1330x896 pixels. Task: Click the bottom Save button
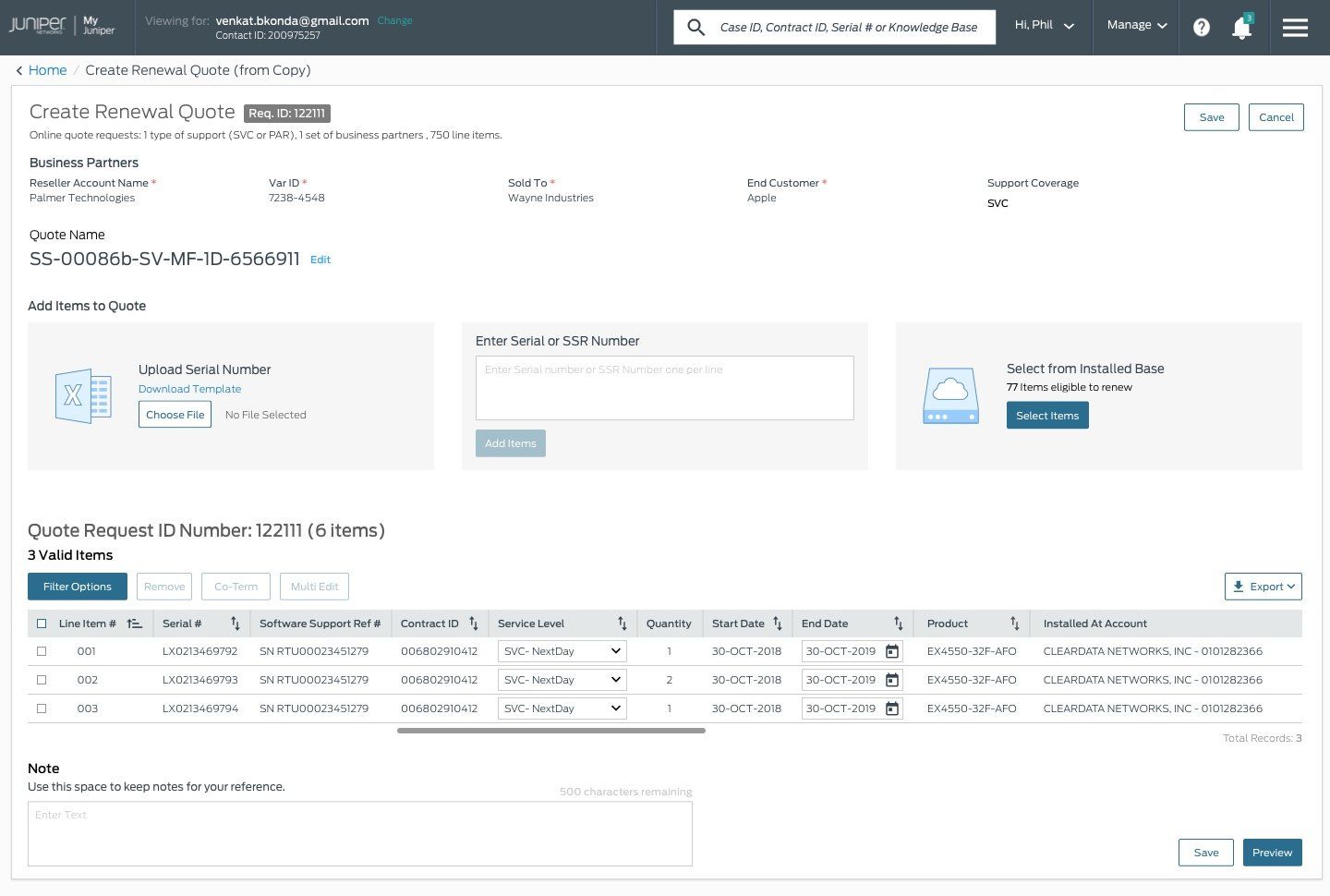[1206, 853]
